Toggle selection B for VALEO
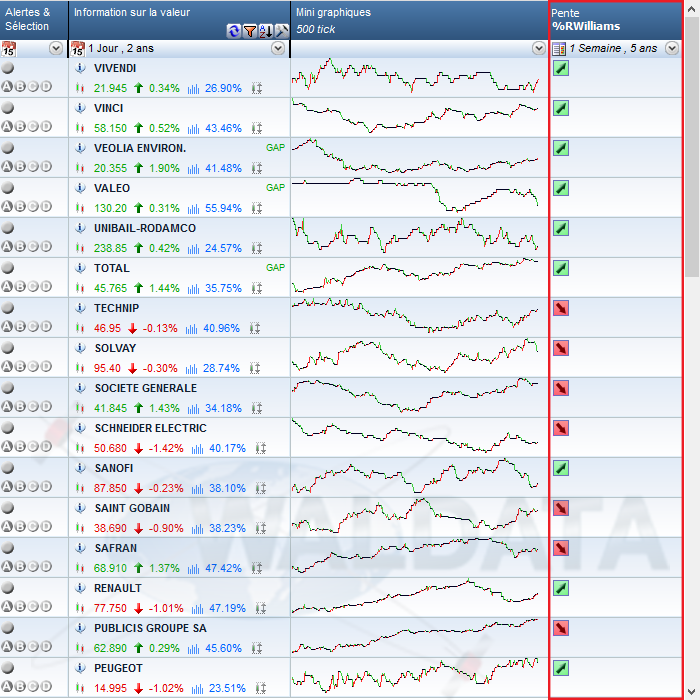The width and height of the screenshot is (700, 700). tap(20, 206)
